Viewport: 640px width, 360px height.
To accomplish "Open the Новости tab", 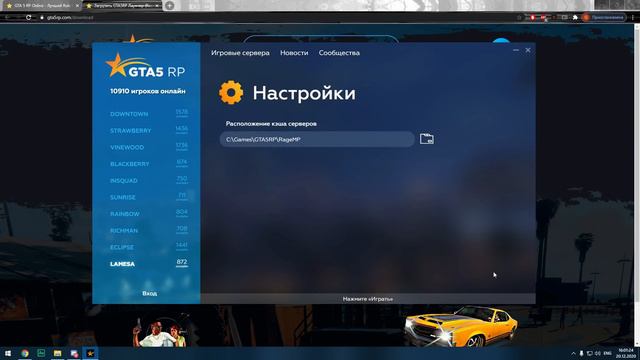I will click(x=294, y=53).
